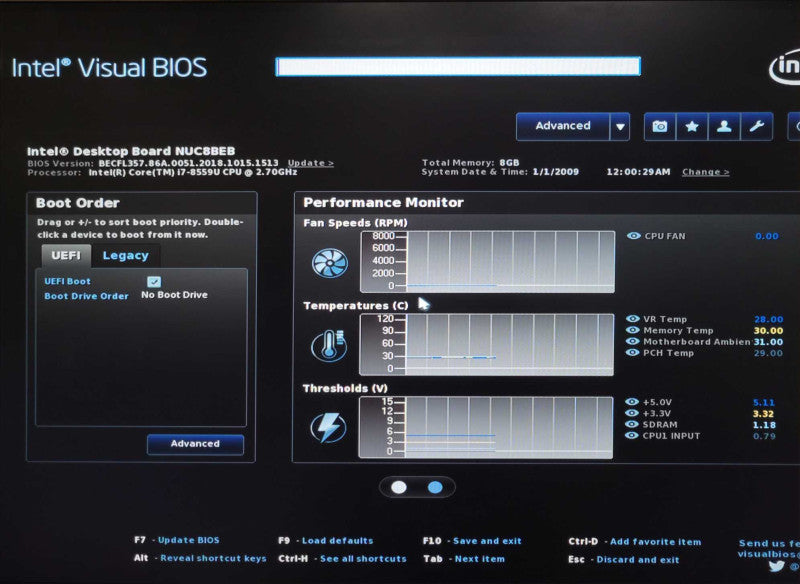This screenshot has height=584, width=800.
Task: Open the Advanced menu at top
Action: tap(563, 126)
